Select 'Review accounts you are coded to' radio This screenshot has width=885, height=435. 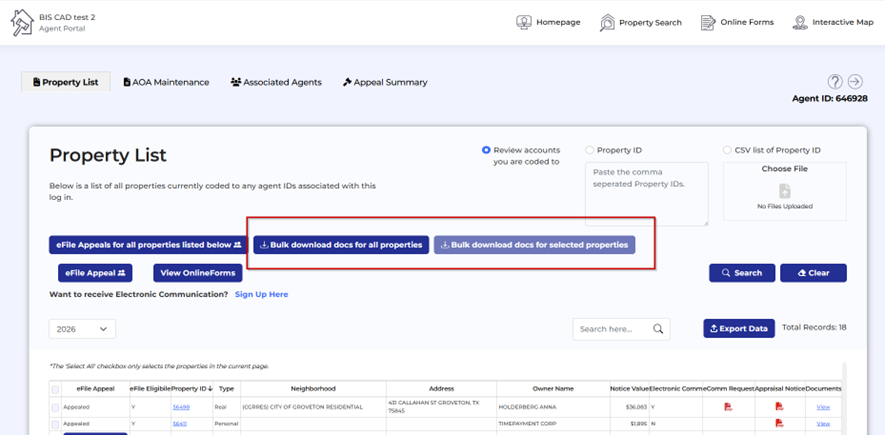click(486, 150)
